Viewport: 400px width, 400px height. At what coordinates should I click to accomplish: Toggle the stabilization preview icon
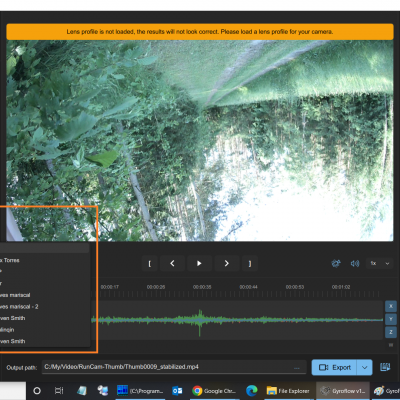pos(336,263)
